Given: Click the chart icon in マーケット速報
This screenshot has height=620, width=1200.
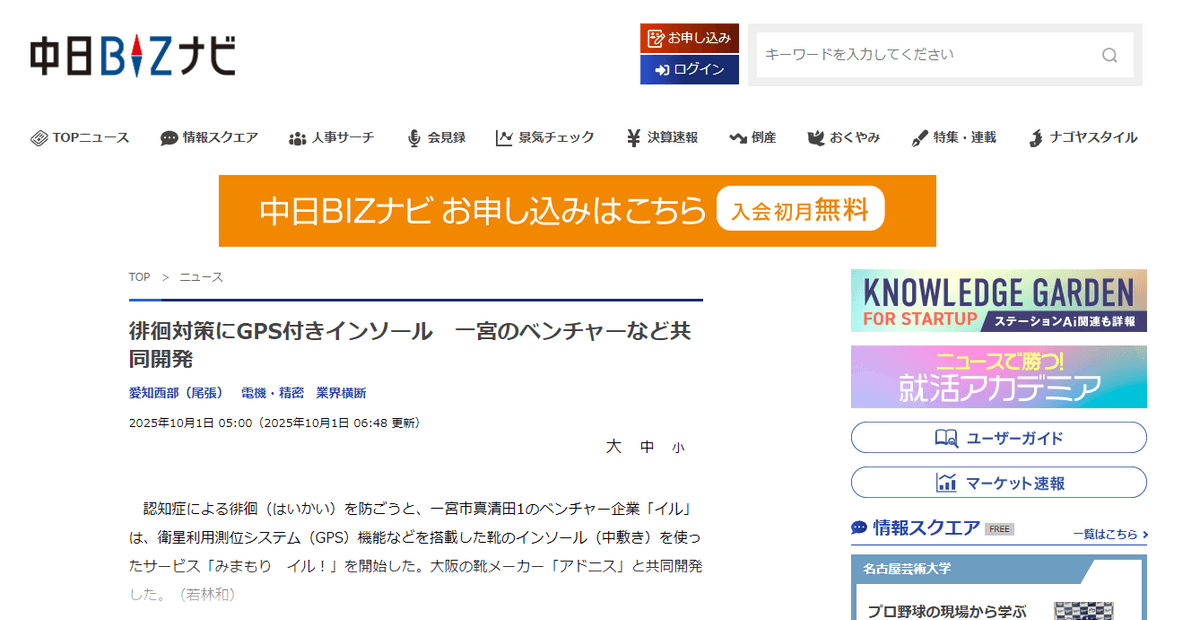Looking at the screenshot, I should tap(946, 482).
